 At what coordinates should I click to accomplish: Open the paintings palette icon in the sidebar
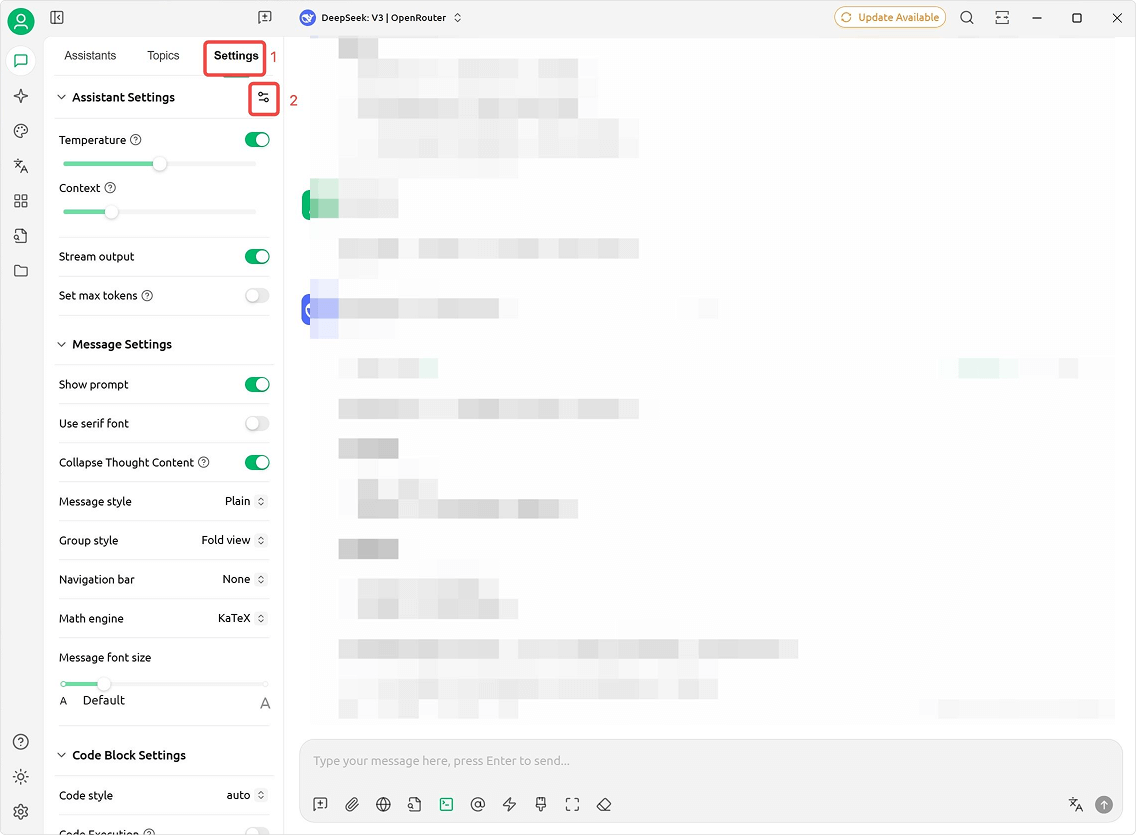tap(21, 130)
